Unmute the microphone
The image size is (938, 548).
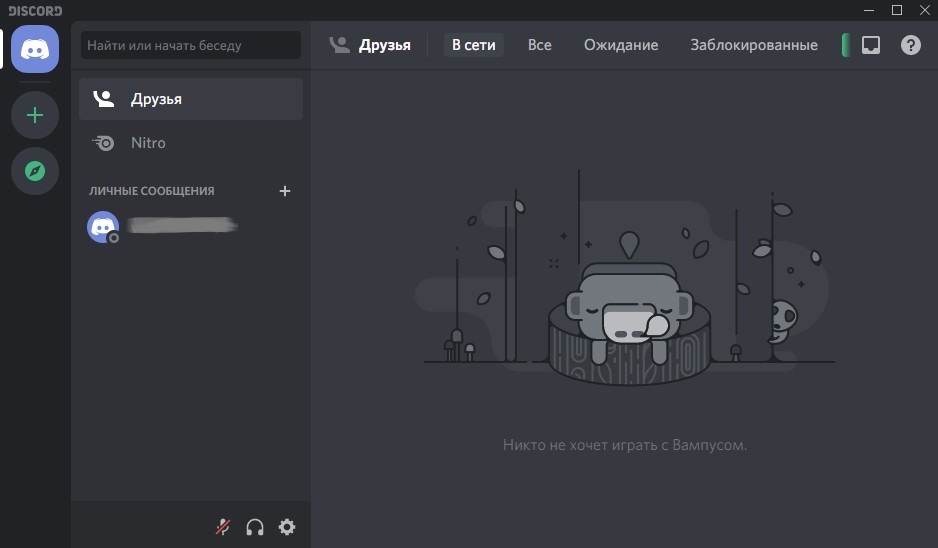223,527
